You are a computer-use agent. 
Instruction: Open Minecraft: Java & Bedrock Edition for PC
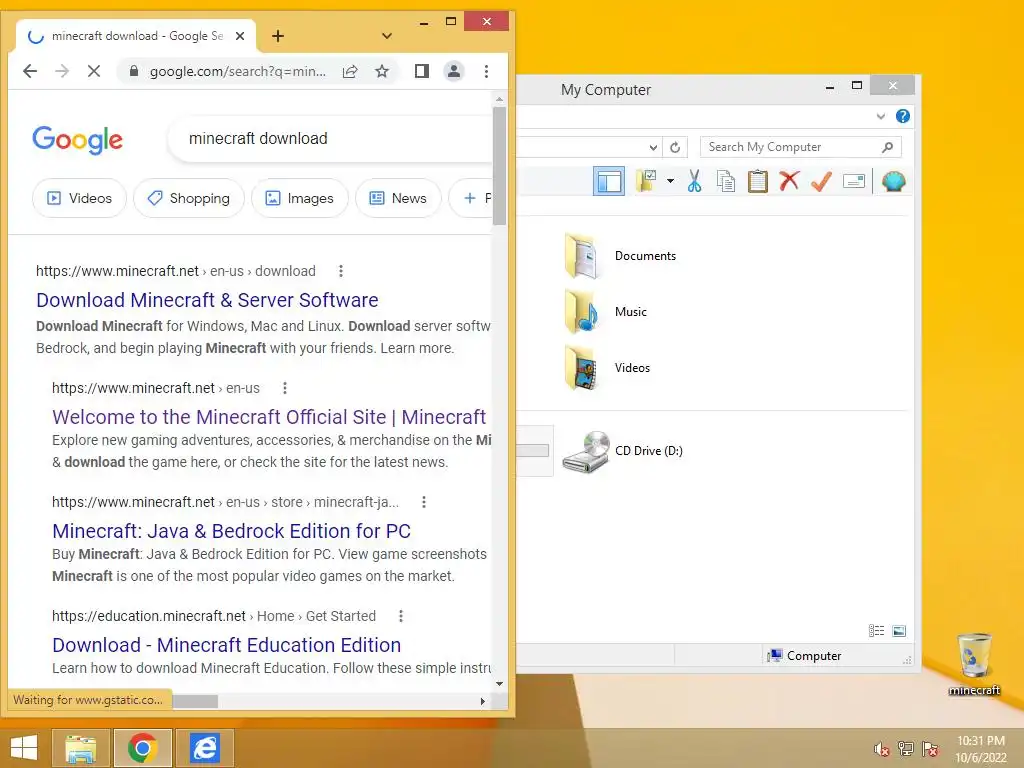(231, 531)
